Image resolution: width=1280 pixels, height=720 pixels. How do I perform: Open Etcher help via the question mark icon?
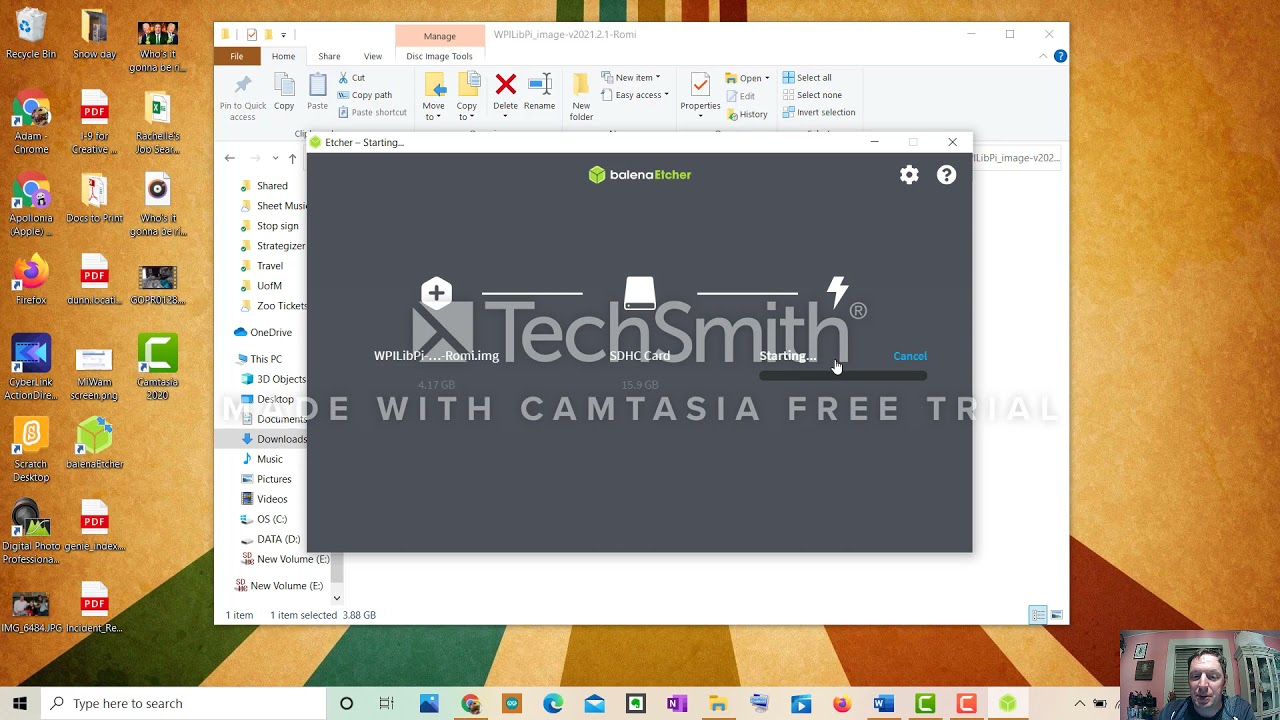pyautogui.click(x=946, y=175)
